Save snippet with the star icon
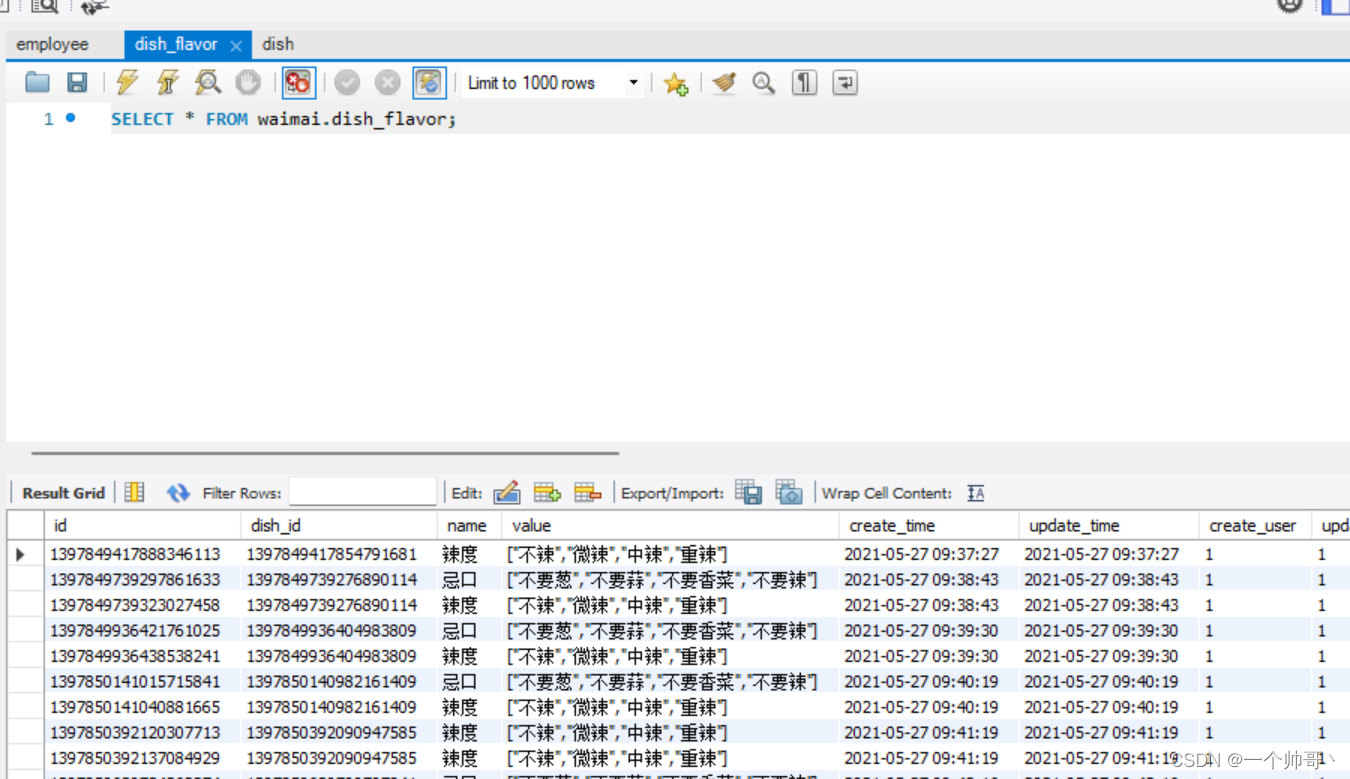 coord(676,84)
